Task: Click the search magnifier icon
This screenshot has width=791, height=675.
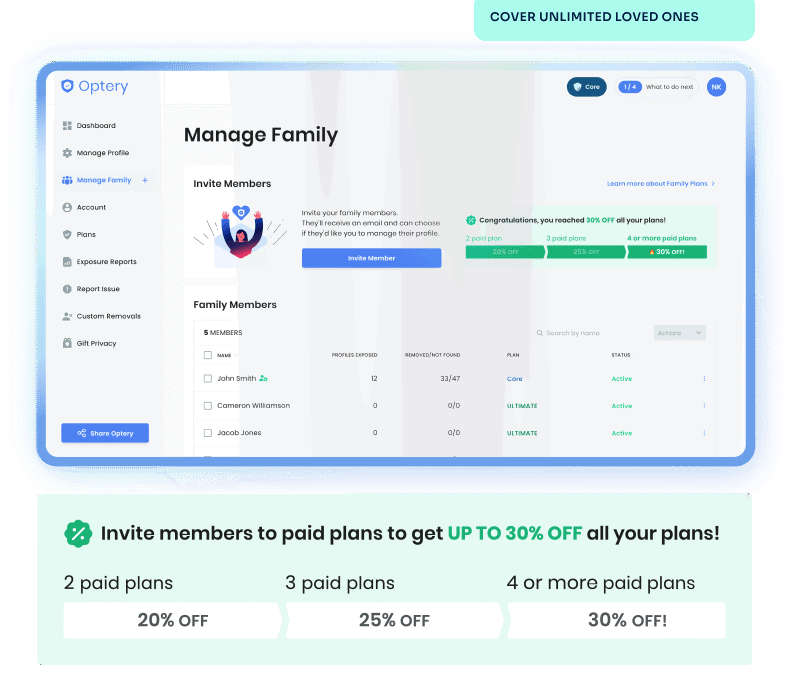Action: point(539,333)
